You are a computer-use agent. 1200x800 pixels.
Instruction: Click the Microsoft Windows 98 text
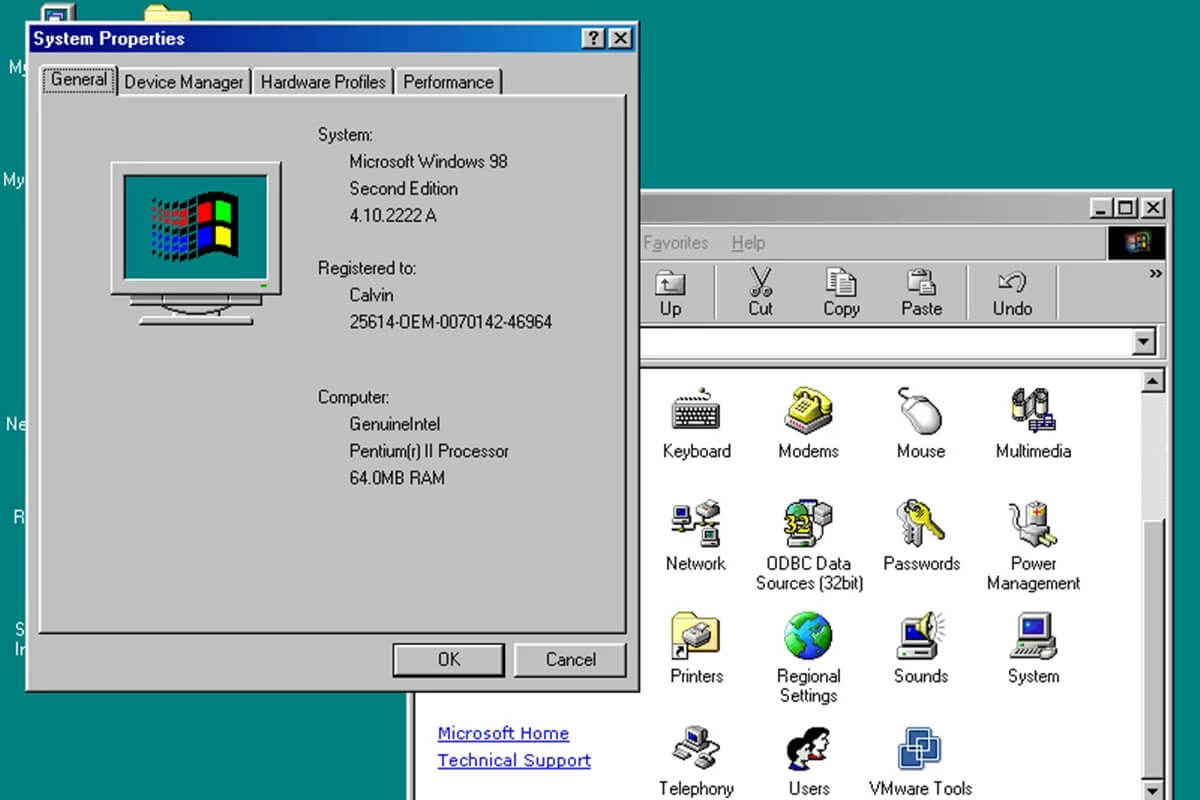pyautogui.click(x=428, y=161)
